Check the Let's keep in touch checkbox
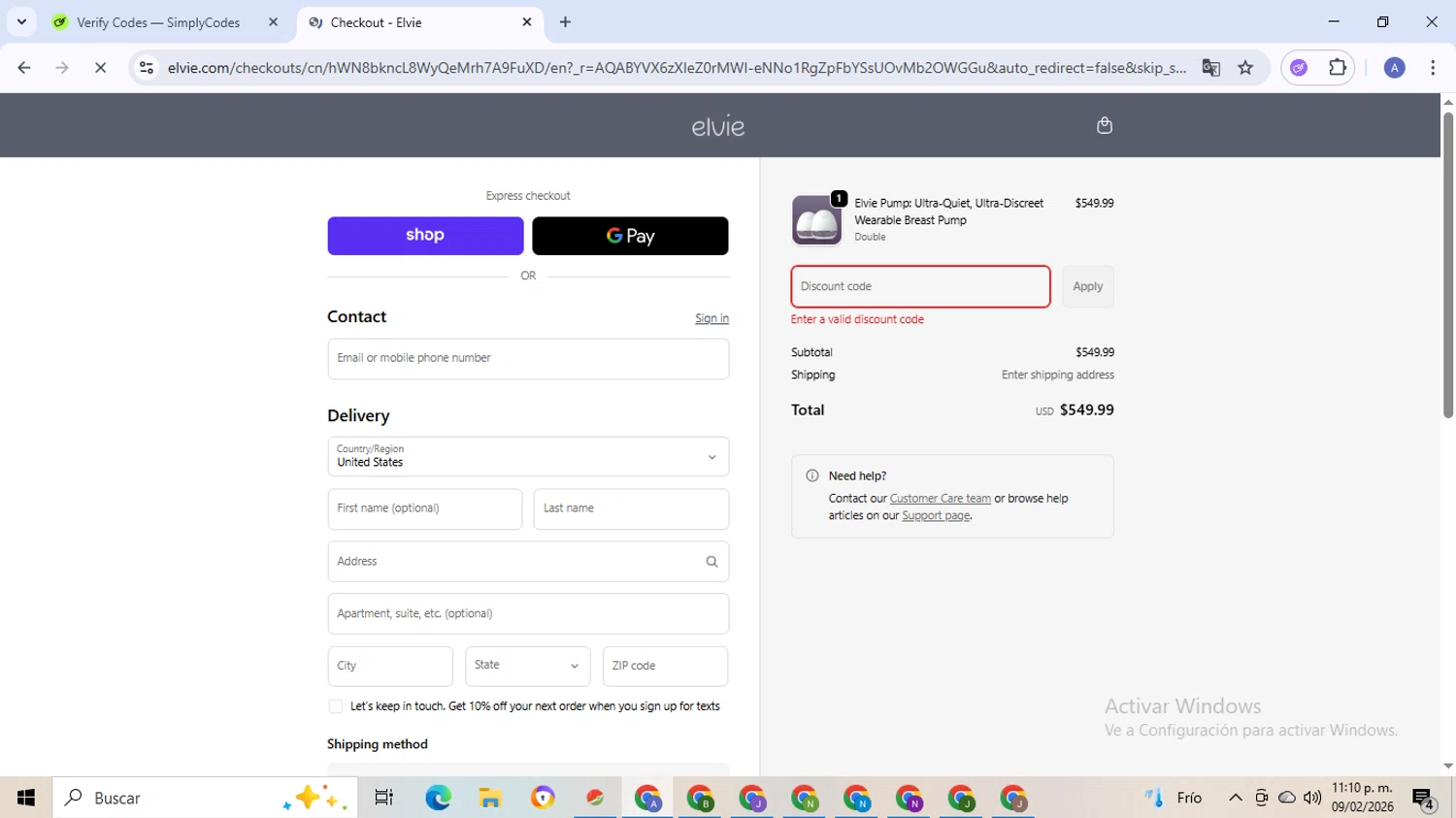This screenshot has height=818, width=1456. pyautogui.click(x=336, y=706)
